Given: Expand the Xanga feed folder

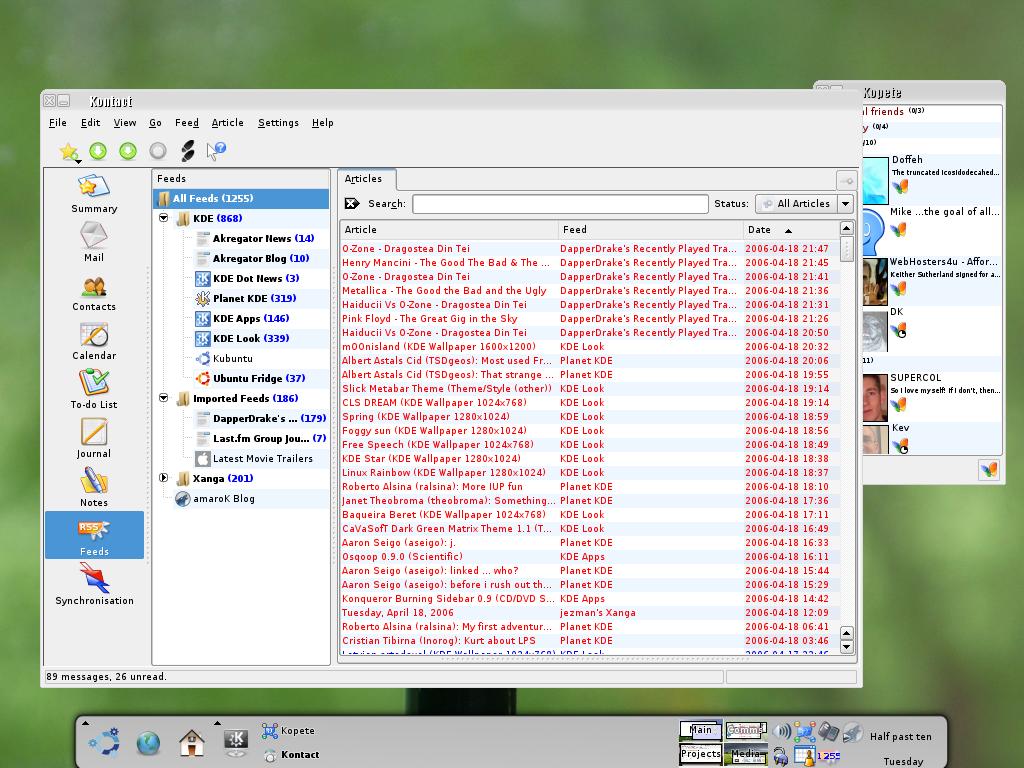Looking at the screenshot, I should [163, 478].
